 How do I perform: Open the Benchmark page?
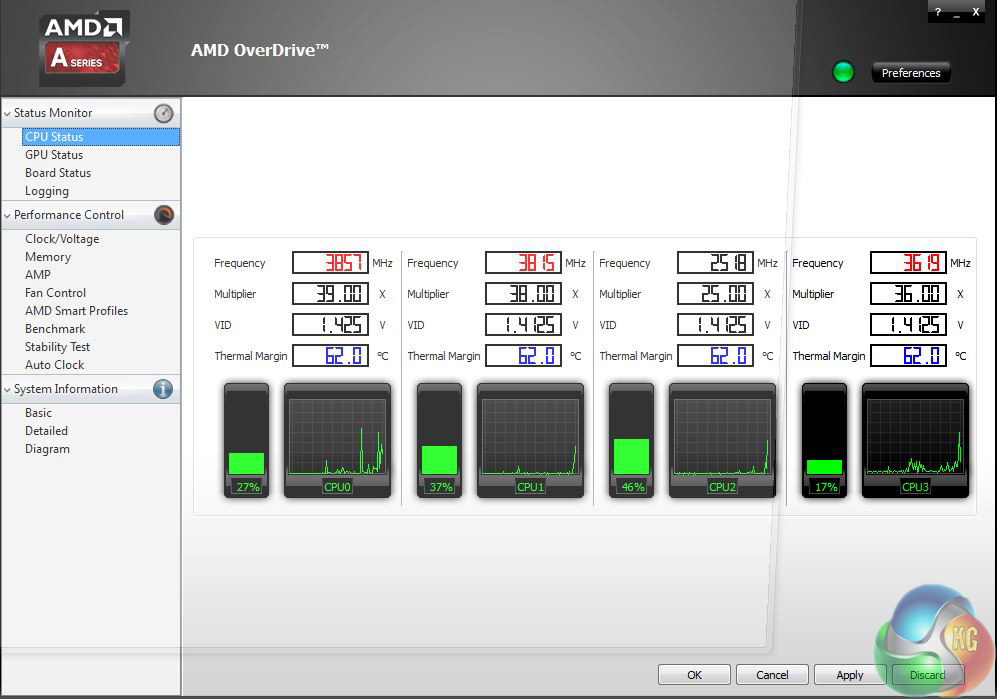(x=55, y=329)
